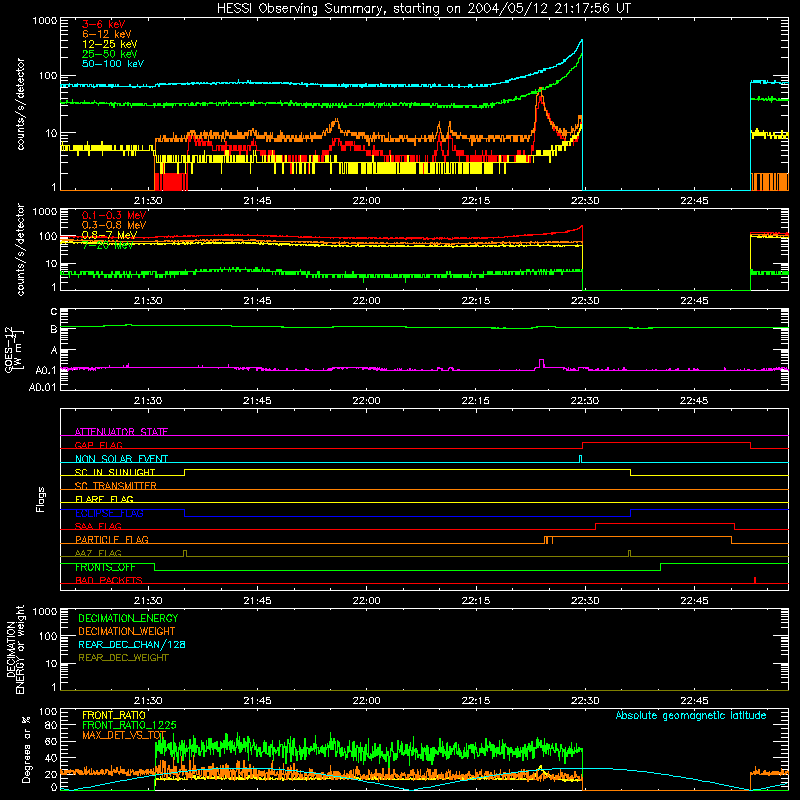Click the red BAD_PACKETS label
This screenshot has width=800, height=800.
pyautogui.click(x=109, y=581)
